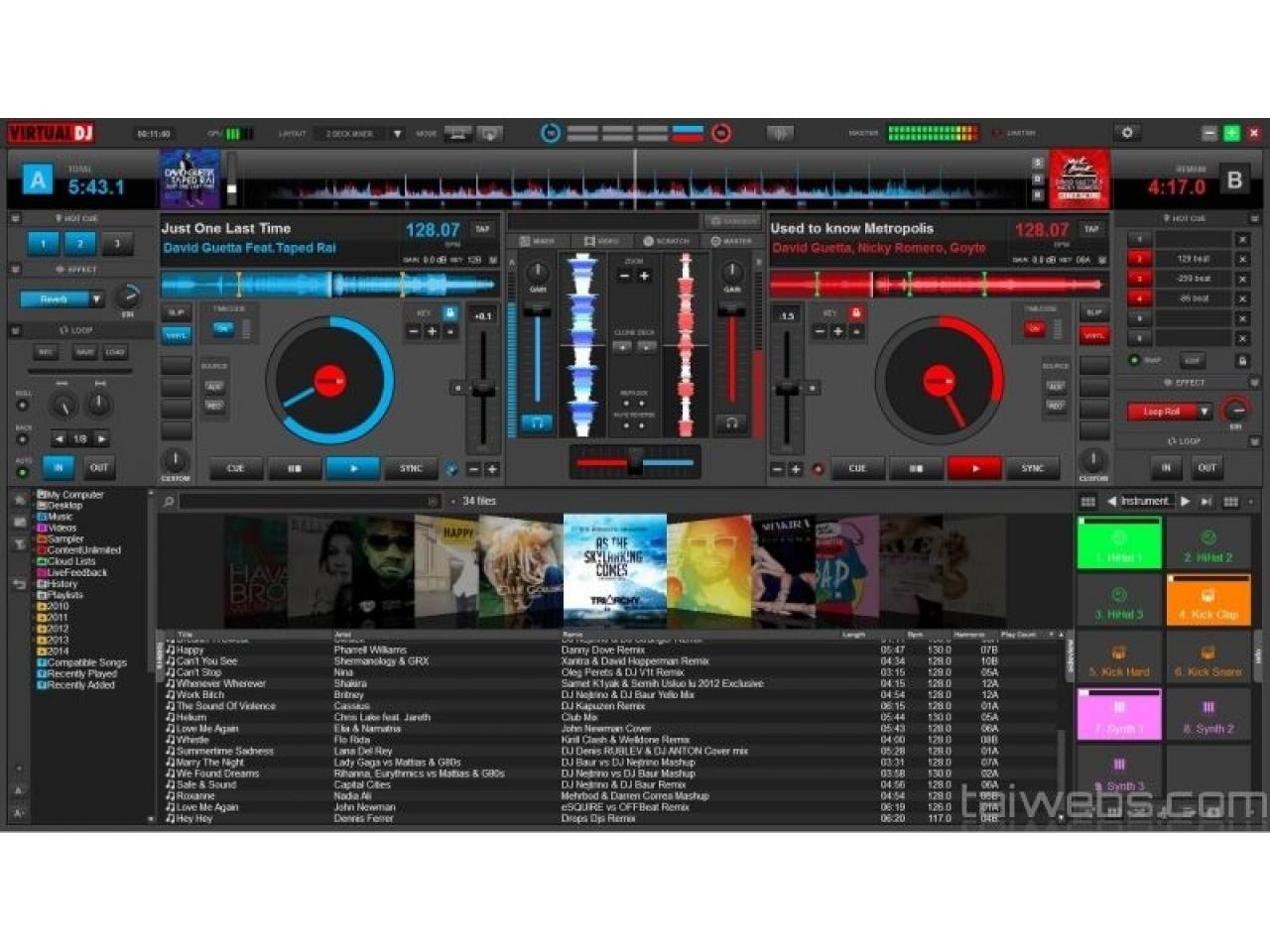This screenshot has height=952, width=1270.
Task: Switch to the SCRATCH tab
Action: click(666, 241)
